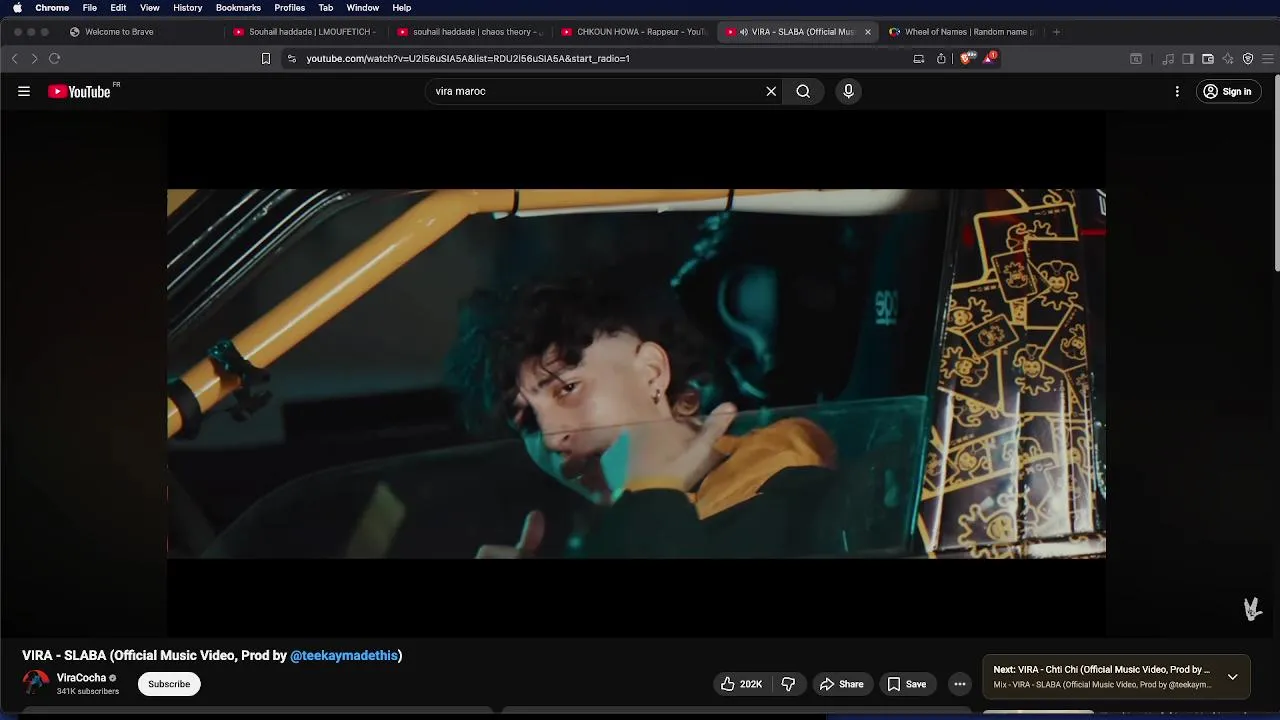Viewport: 1280px width, 720px height.
Task: Save the video to a playlist
Action: click(906, 684)
